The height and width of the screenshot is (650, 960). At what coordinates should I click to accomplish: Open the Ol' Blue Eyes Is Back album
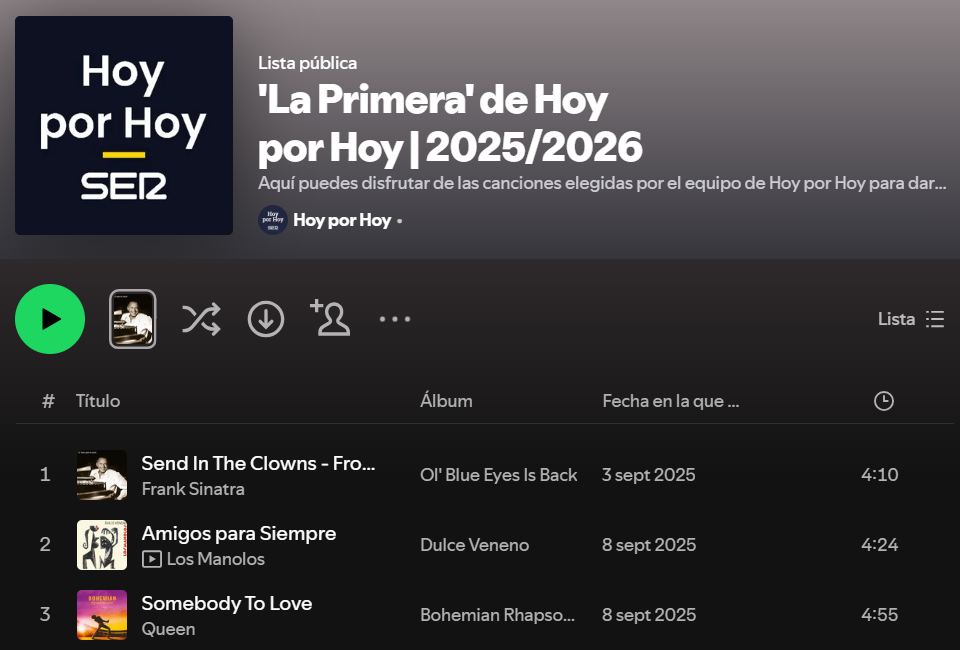pos(498,475)
